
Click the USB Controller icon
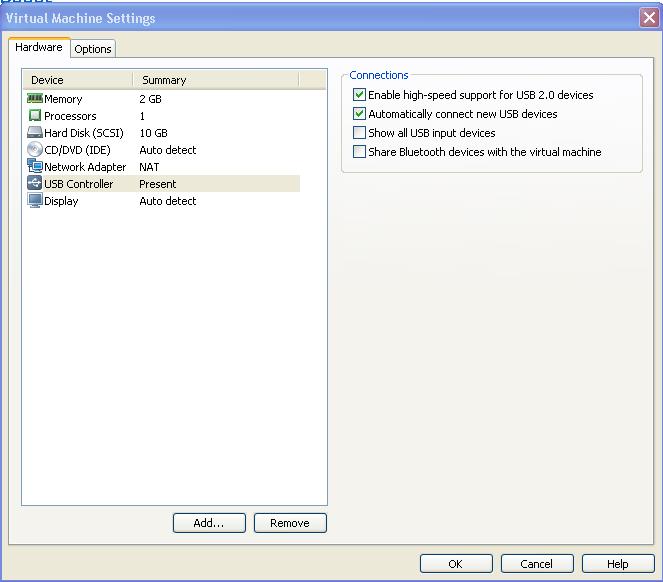[x=35, y=183]
